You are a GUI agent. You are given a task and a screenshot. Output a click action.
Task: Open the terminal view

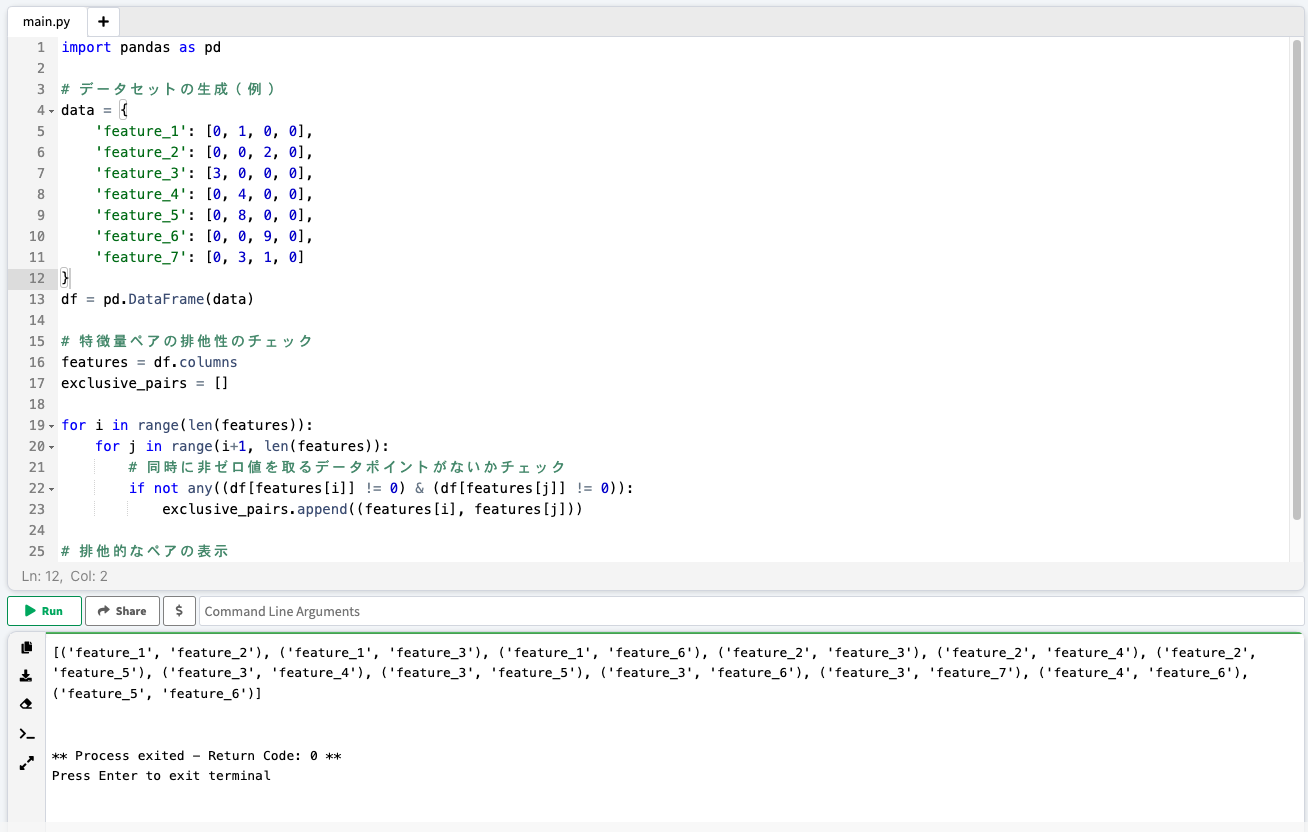tap(26, 733)
